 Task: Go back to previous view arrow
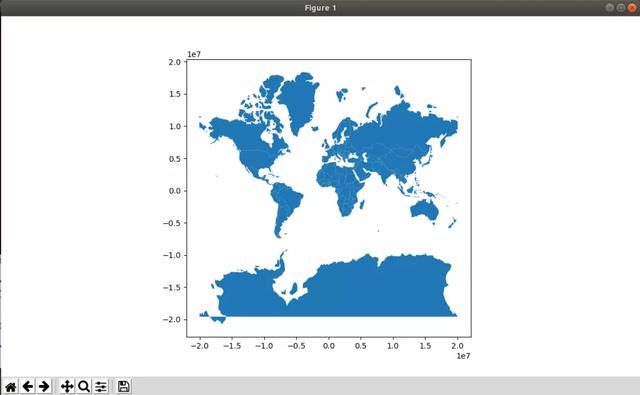pyautogui.click(x=28, y=386)
